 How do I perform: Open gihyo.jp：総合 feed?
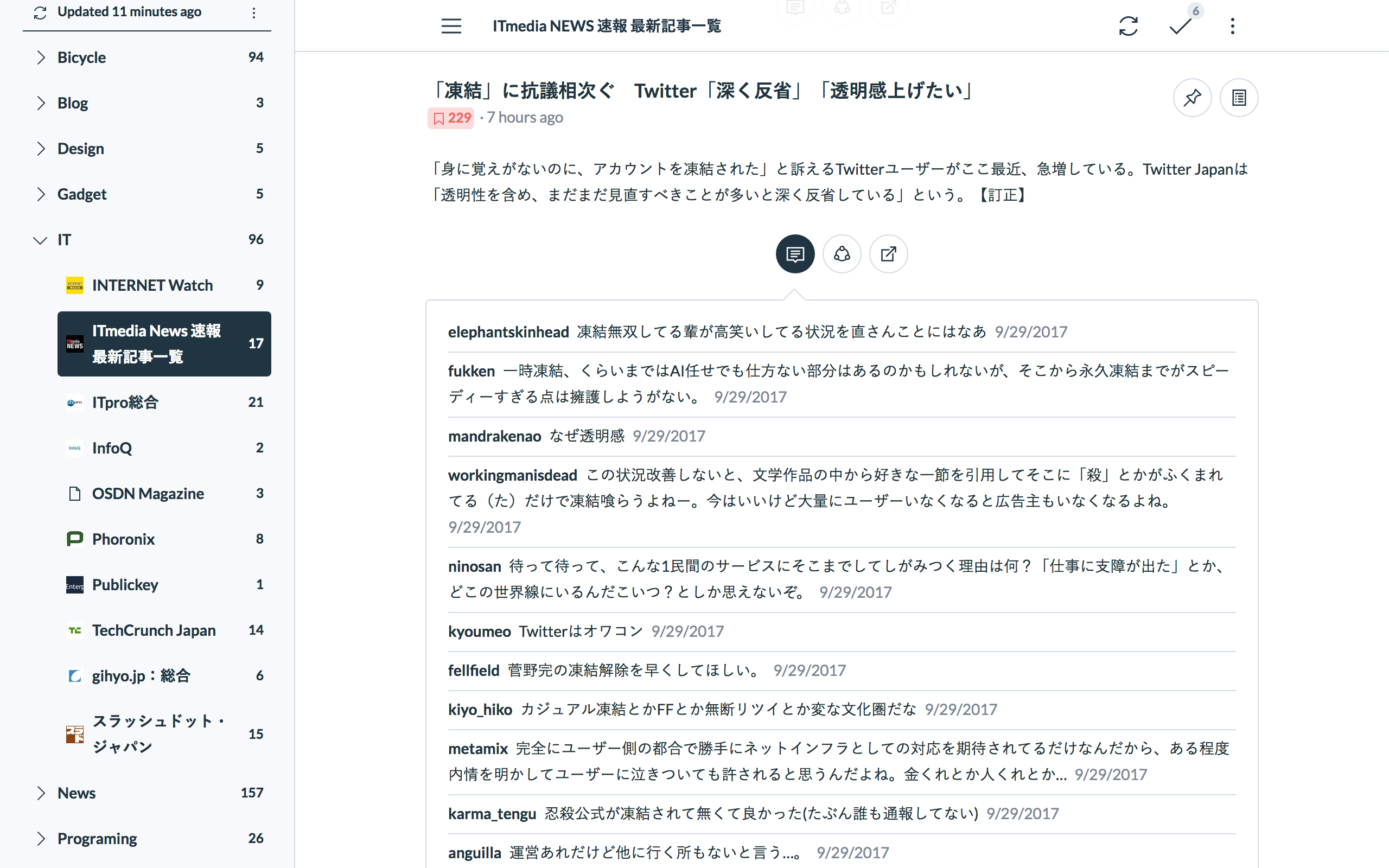tap(164, 676)
